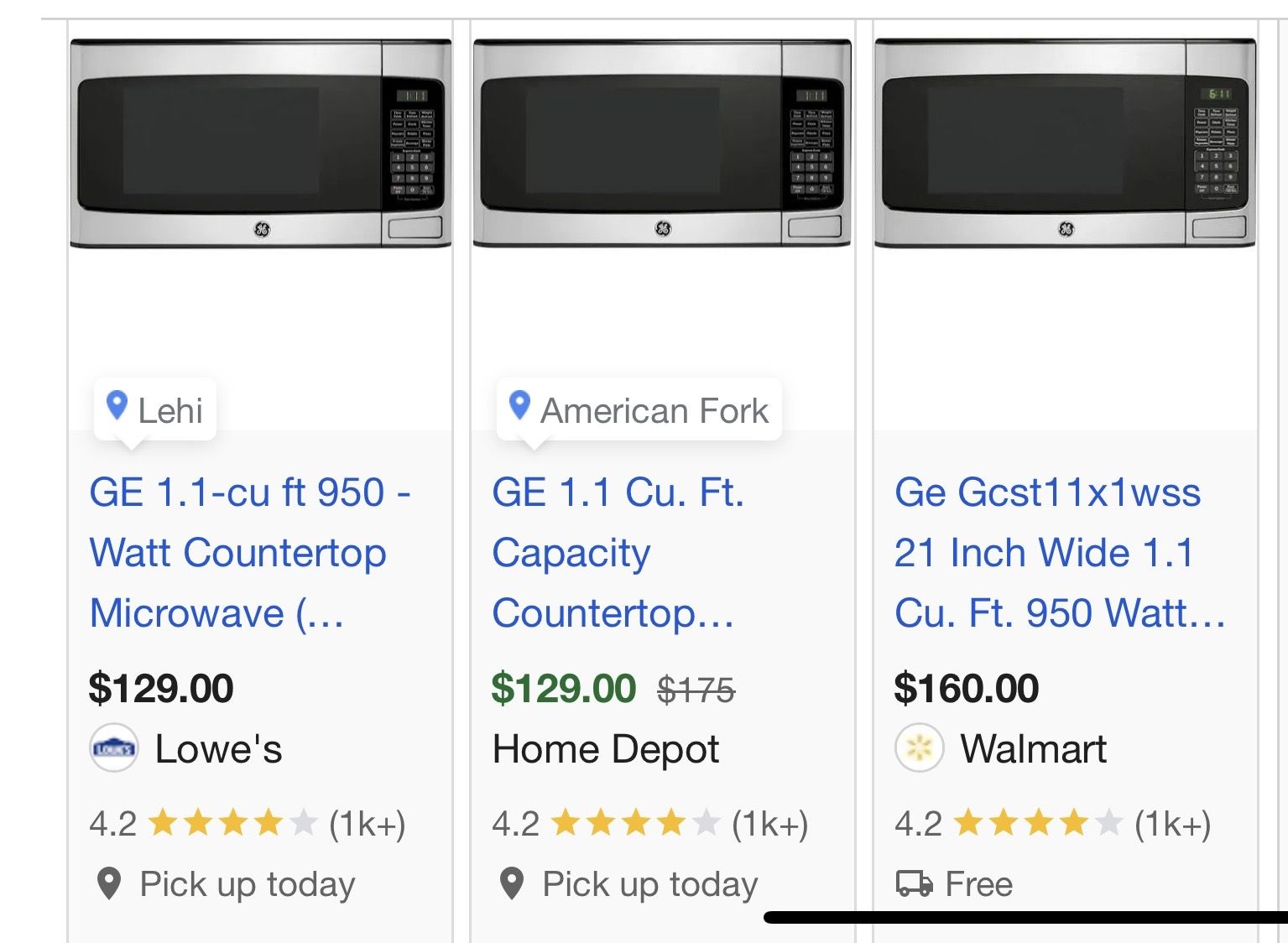1288x943 pixels.
Task: Open the GE 1.1 Cu. Ft. Capacity Countertop link
Action: click(617, 552)
